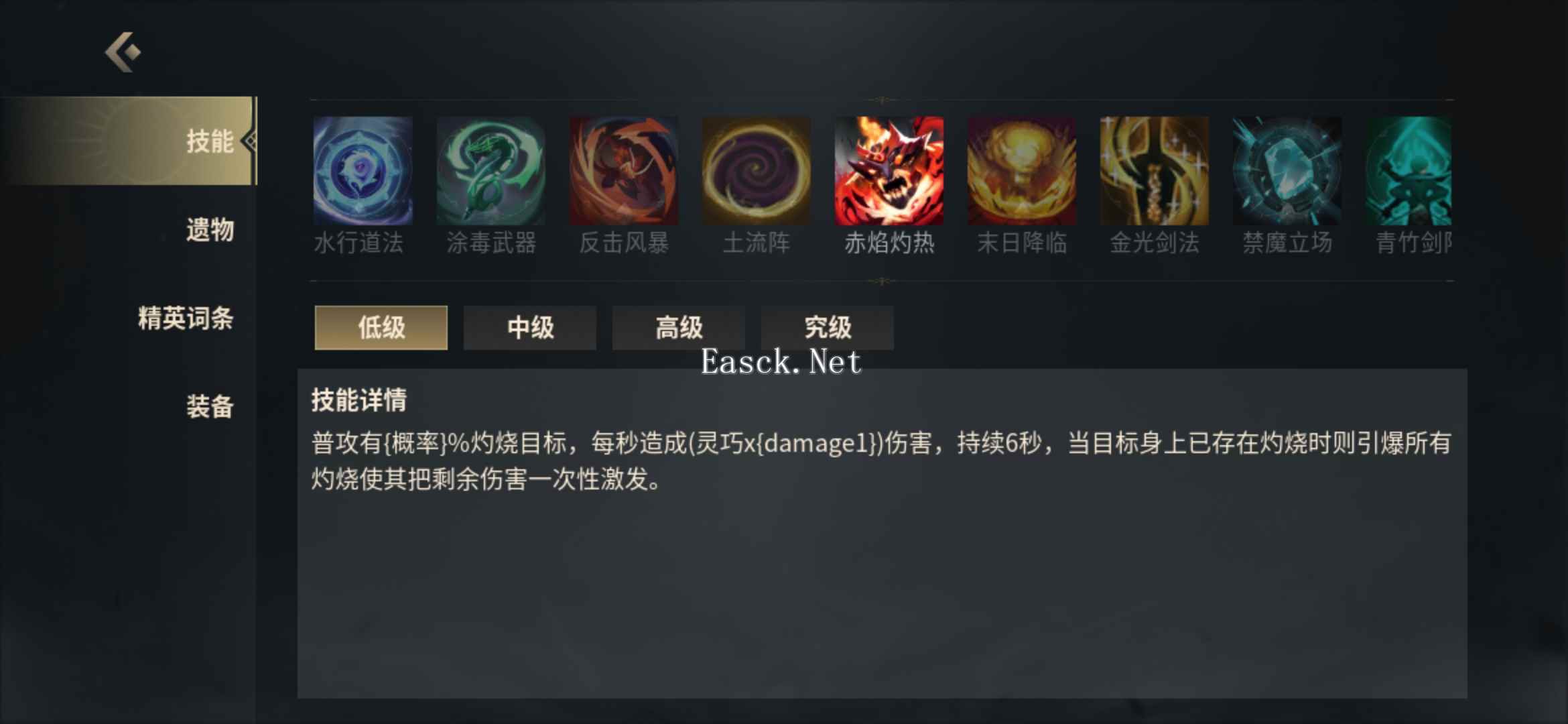This screenshot has height=724, width=1568.
Task: Select the 水行道法 skill icon
Action: pyautogui.click(x=363, y=170)
